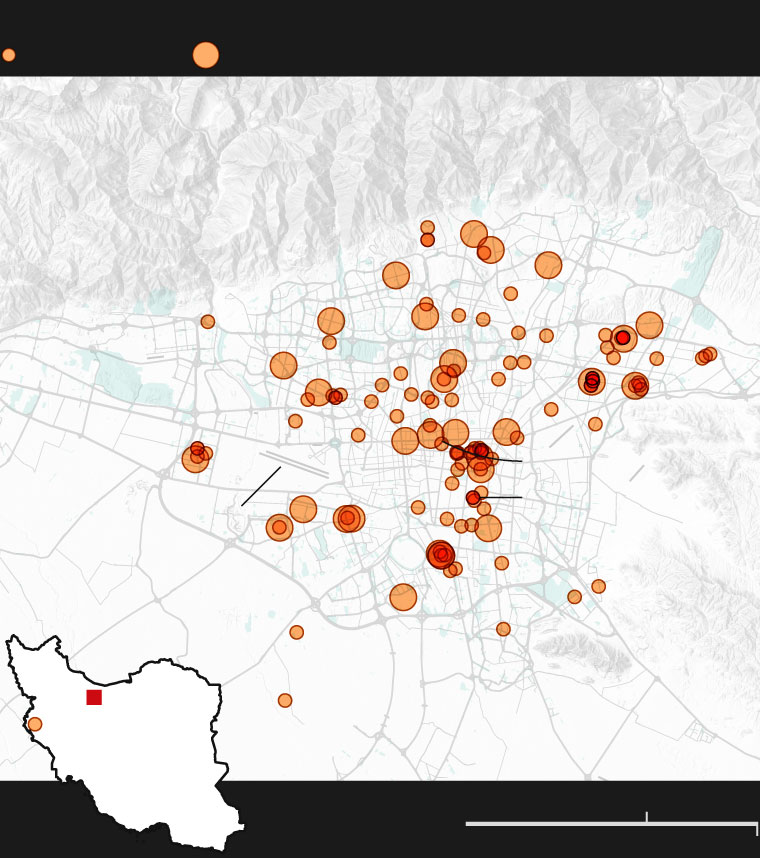Click the large orange legend circle in top bar
This screenshot has width=760, height=858.
[x=206, y=55]
